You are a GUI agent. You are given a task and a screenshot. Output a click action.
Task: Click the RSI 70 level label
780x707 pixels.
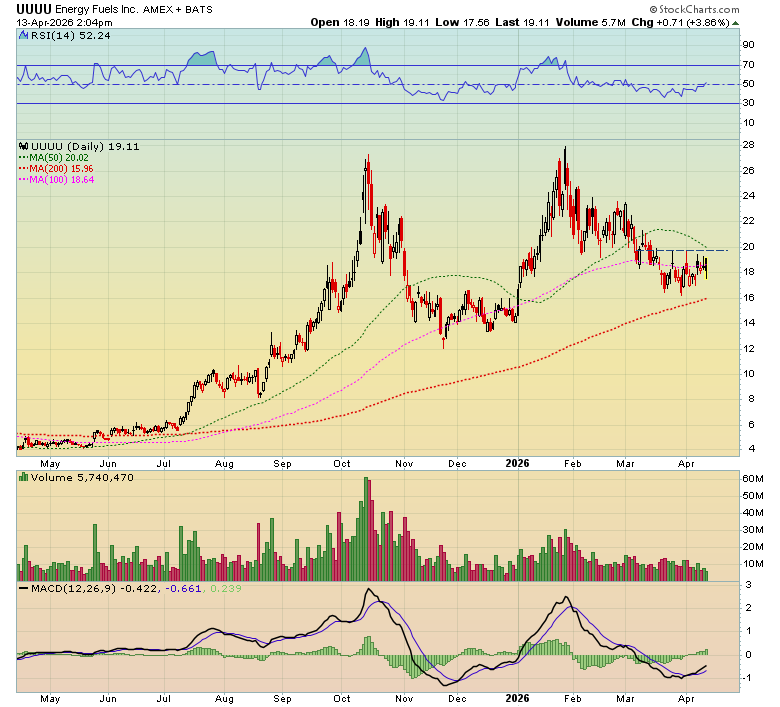pos(748,64)
